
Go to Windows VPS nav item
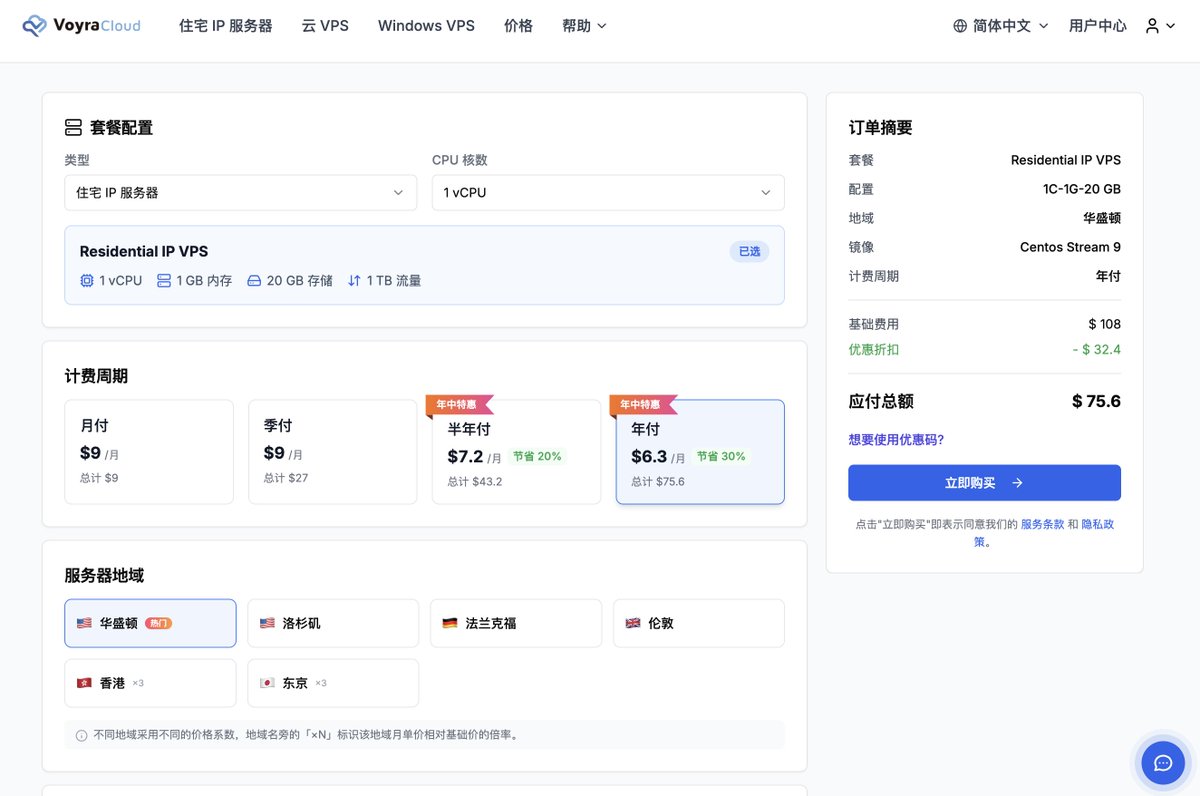tap(426, 26)
